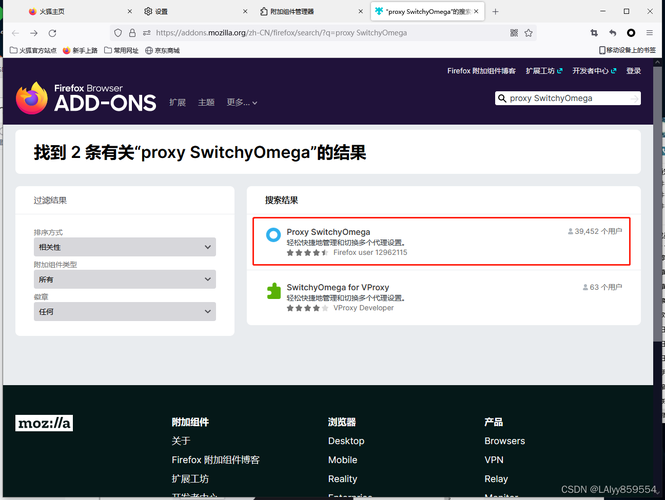Click the 39,452 个用户 count
The width and height of the screenshot is (665, 500).
[x=595, y=231]
